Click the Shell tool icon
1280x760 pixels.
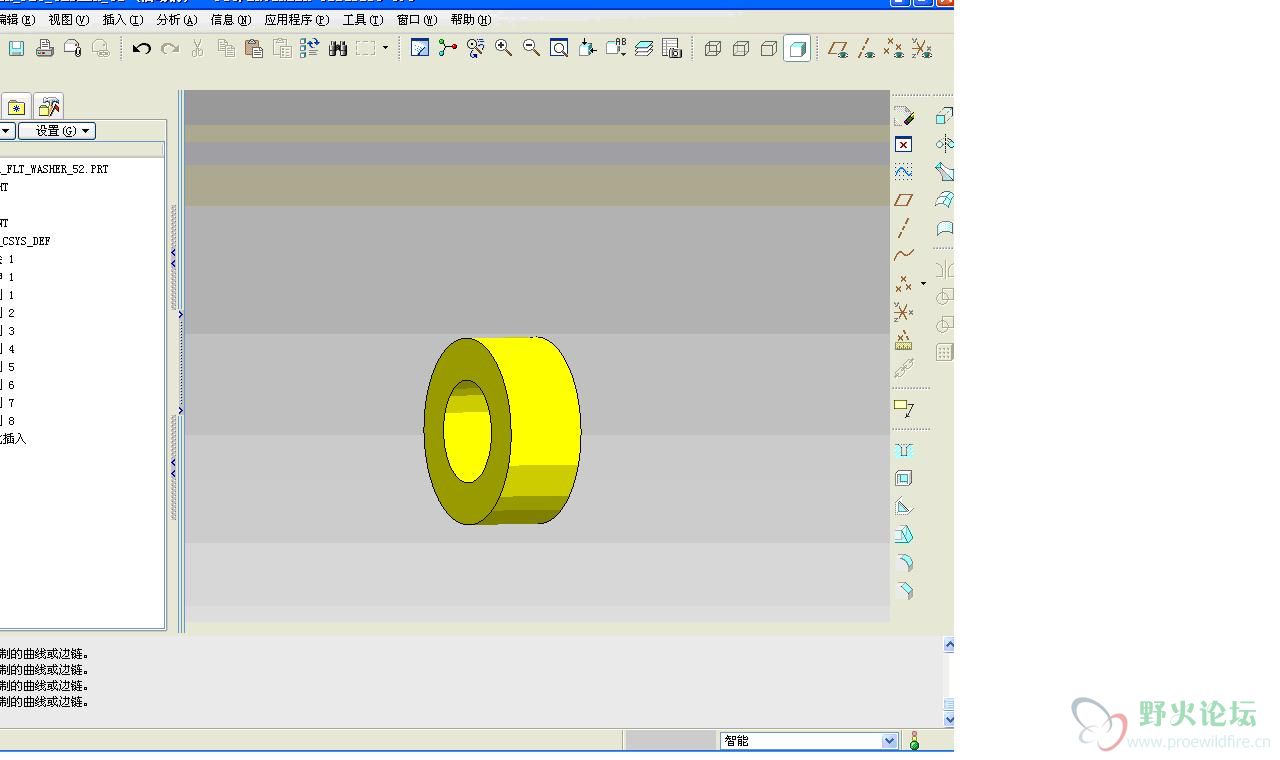[904, 478]
